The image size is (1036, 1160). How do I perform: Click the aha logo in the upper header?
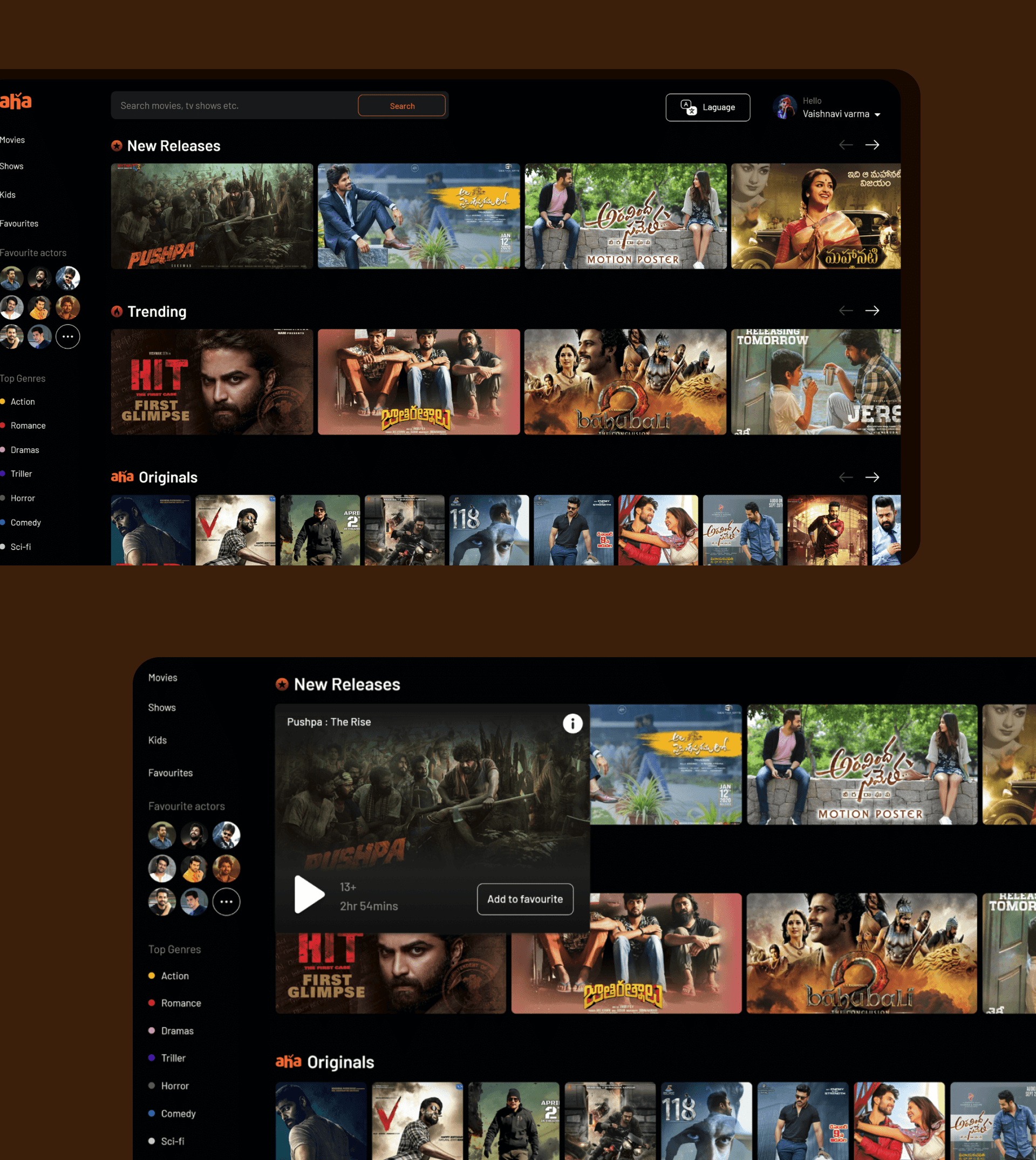tap(15, 101)
